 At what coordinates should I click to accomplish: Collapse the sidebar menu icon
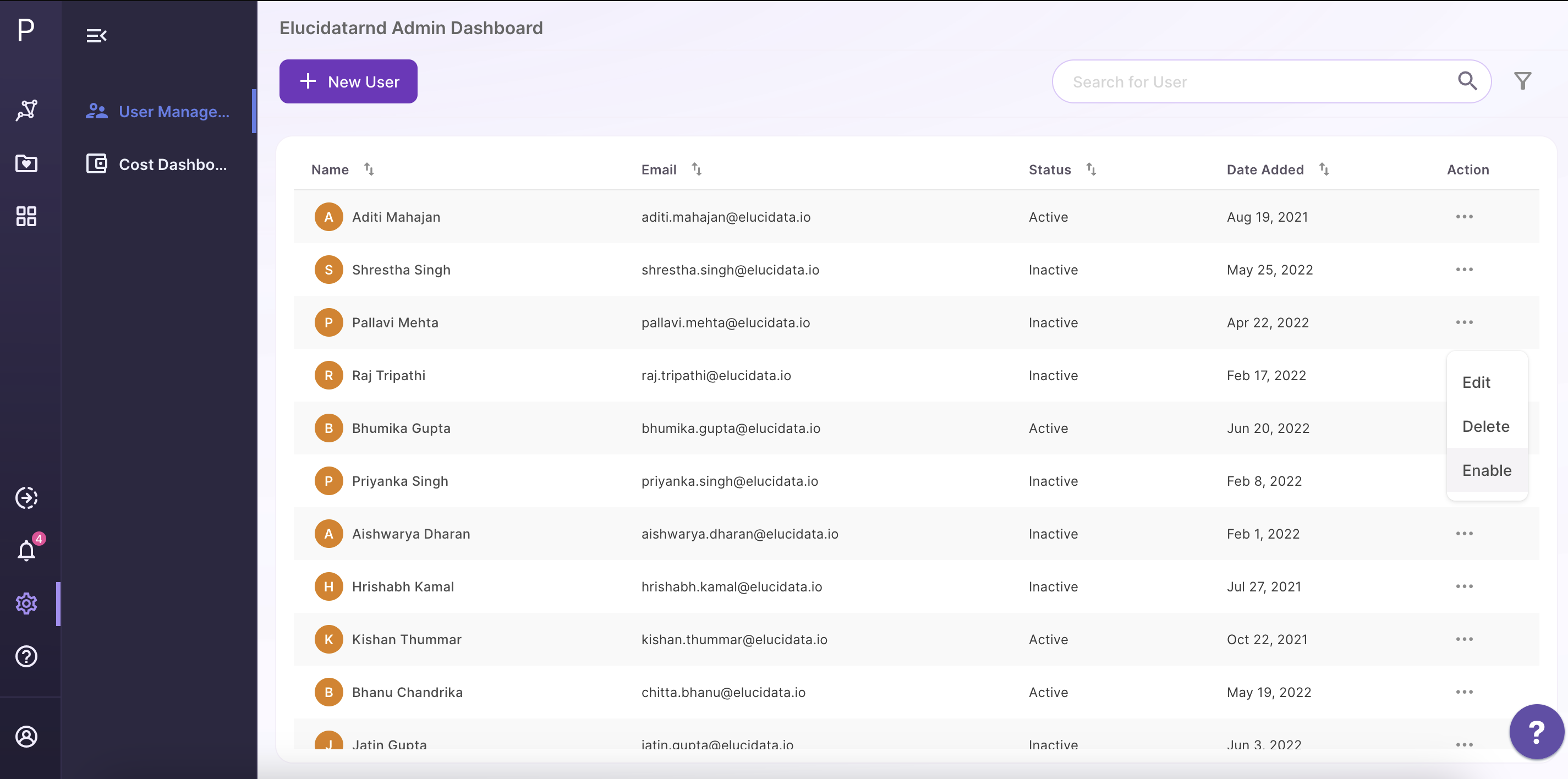pyautogui.click(x=96, y=36)
